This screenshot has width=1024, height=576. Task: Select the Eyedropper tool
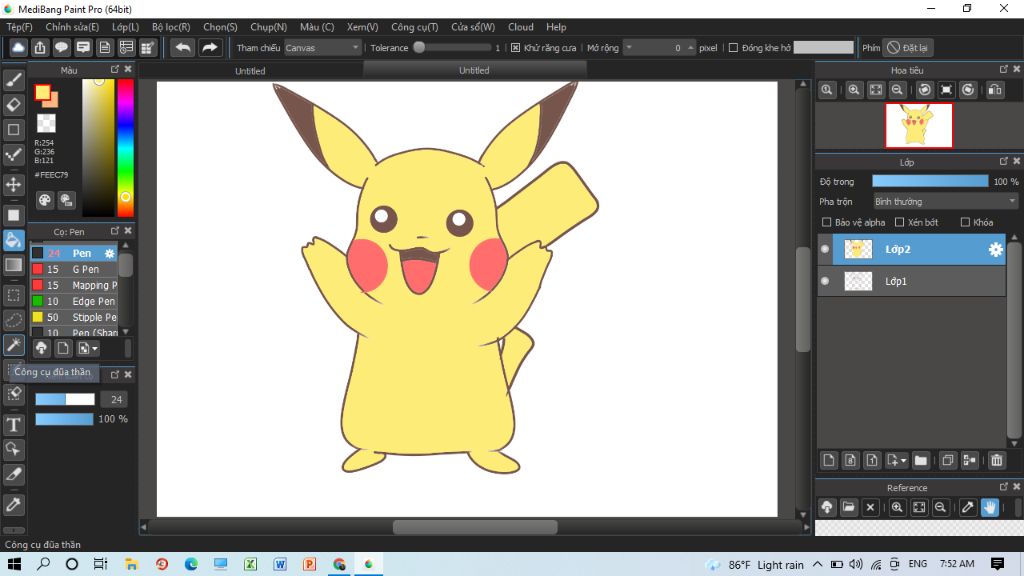[14, 504]
